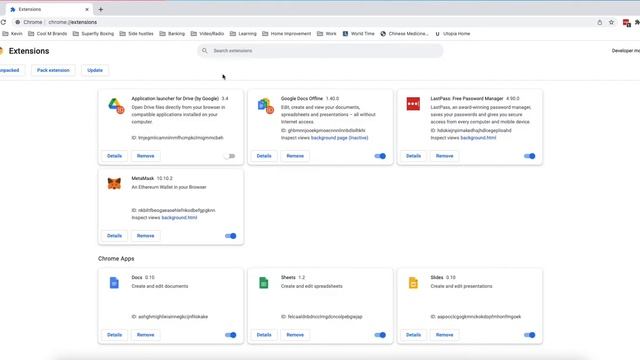This screenshot has width=640, height=360.
Task: Close the Extensions tab
Action: tap(87, 9)
